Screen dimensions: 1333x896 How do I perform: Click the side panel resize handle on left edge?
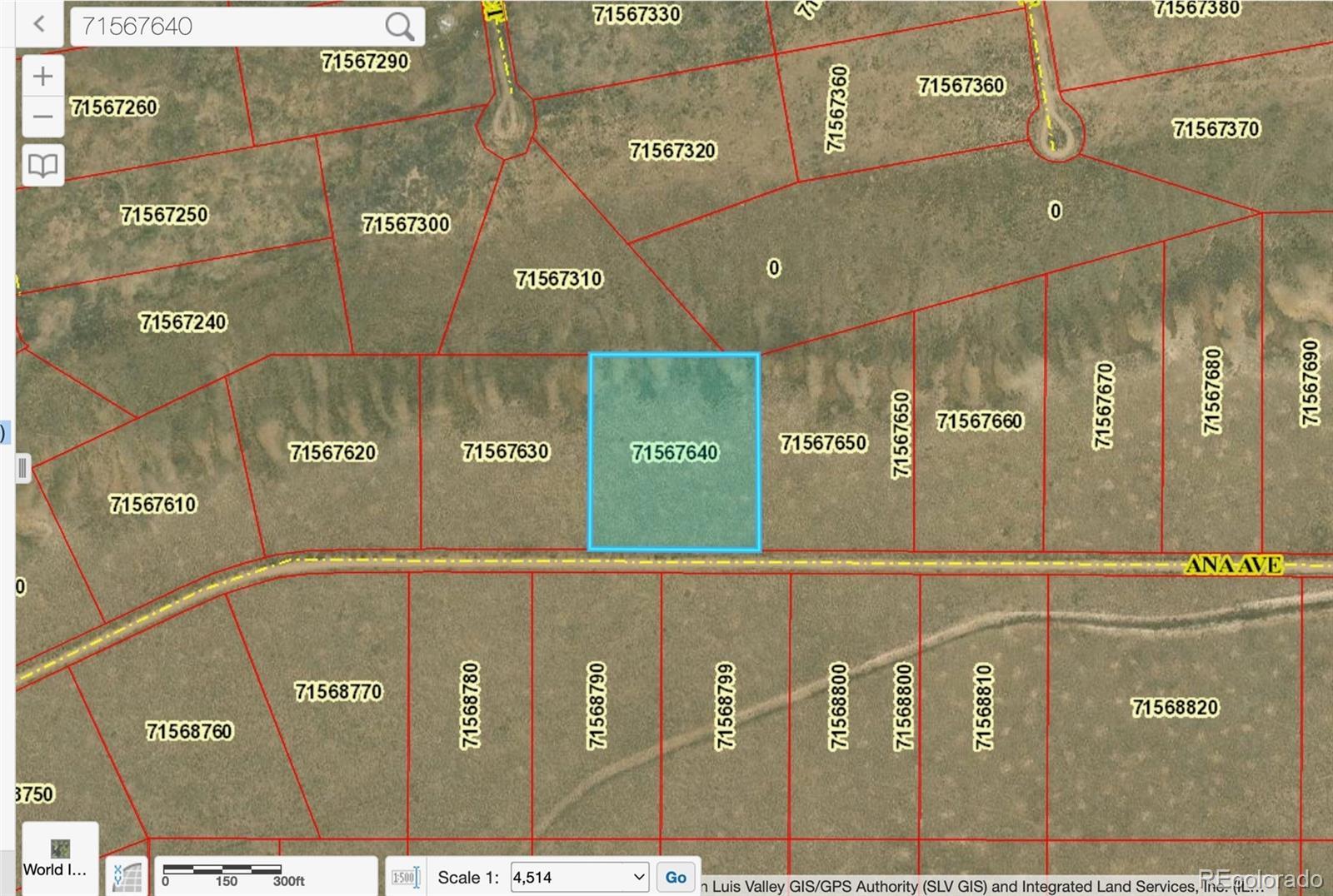pos(22,468)
